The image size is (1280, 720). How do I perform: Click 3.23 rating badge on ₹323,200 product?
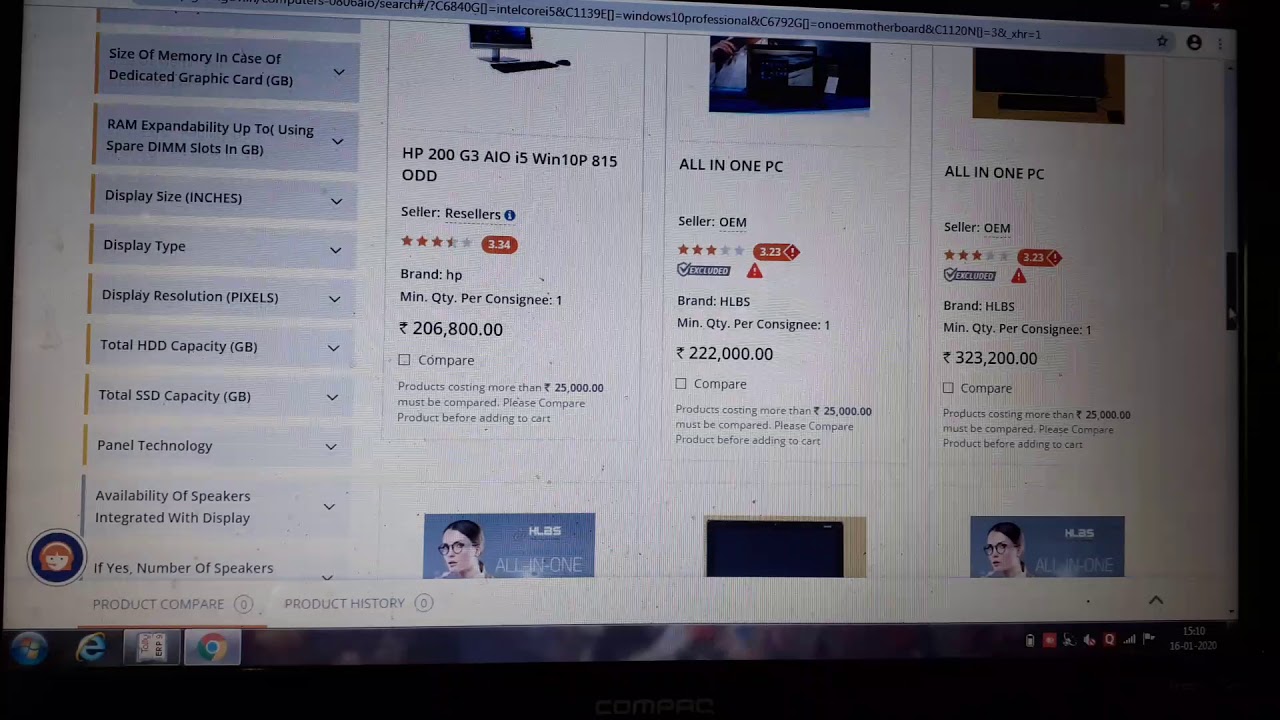(x=1039, y=257)
